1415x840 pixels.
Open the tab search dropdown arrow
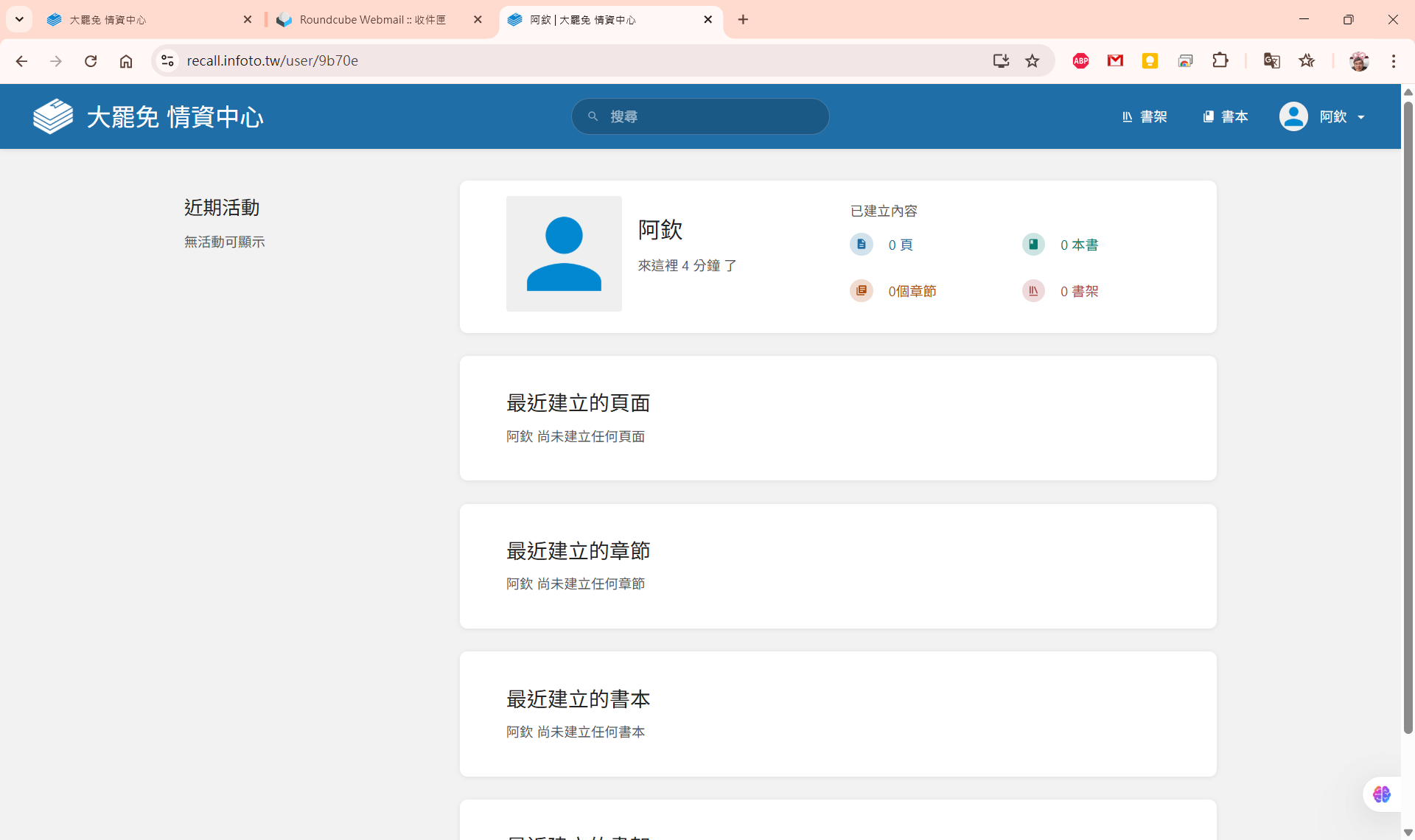point(19,20)
